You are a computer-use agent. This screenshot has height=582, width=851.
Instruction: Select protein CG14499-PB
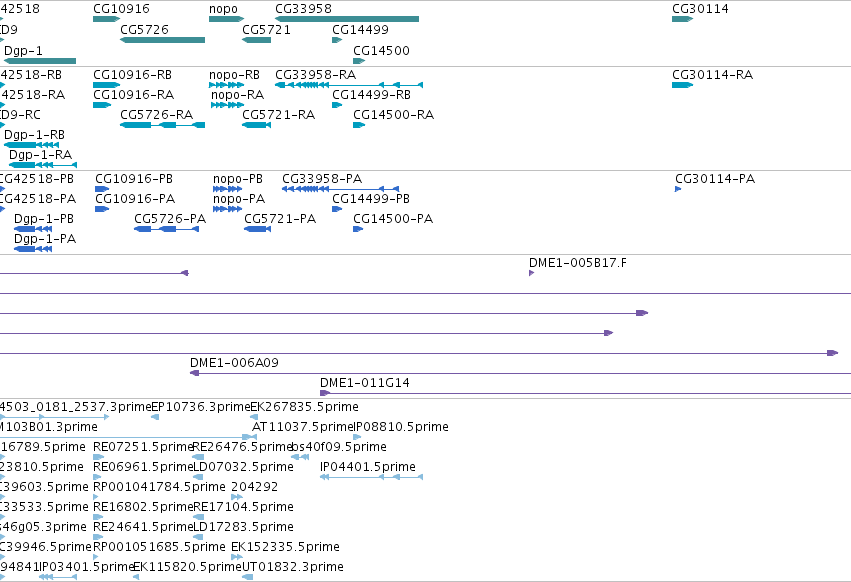click(x=337, y=209)
